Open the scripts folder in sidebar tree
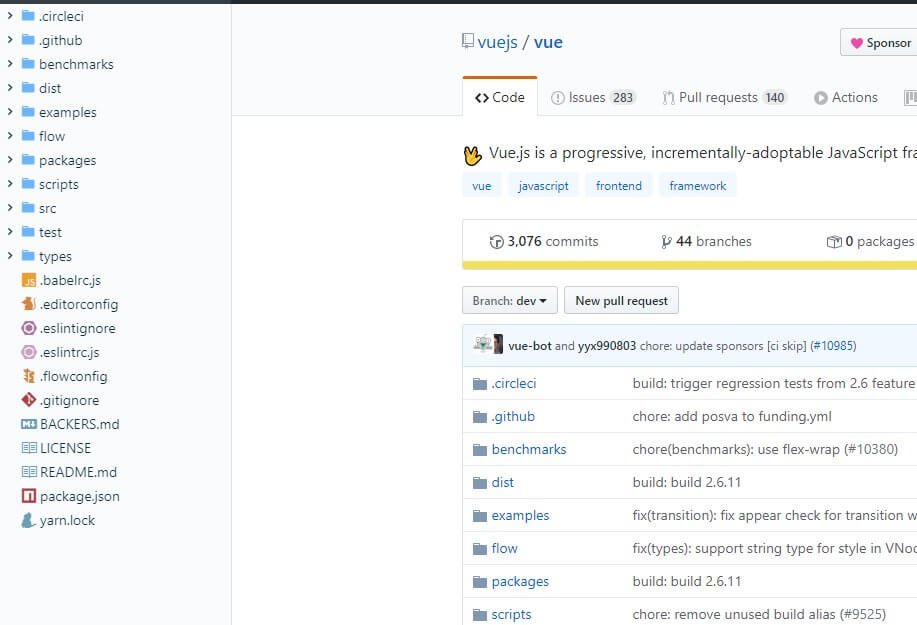The width and height of the screenshot is (917, 625). coord(58,184)
